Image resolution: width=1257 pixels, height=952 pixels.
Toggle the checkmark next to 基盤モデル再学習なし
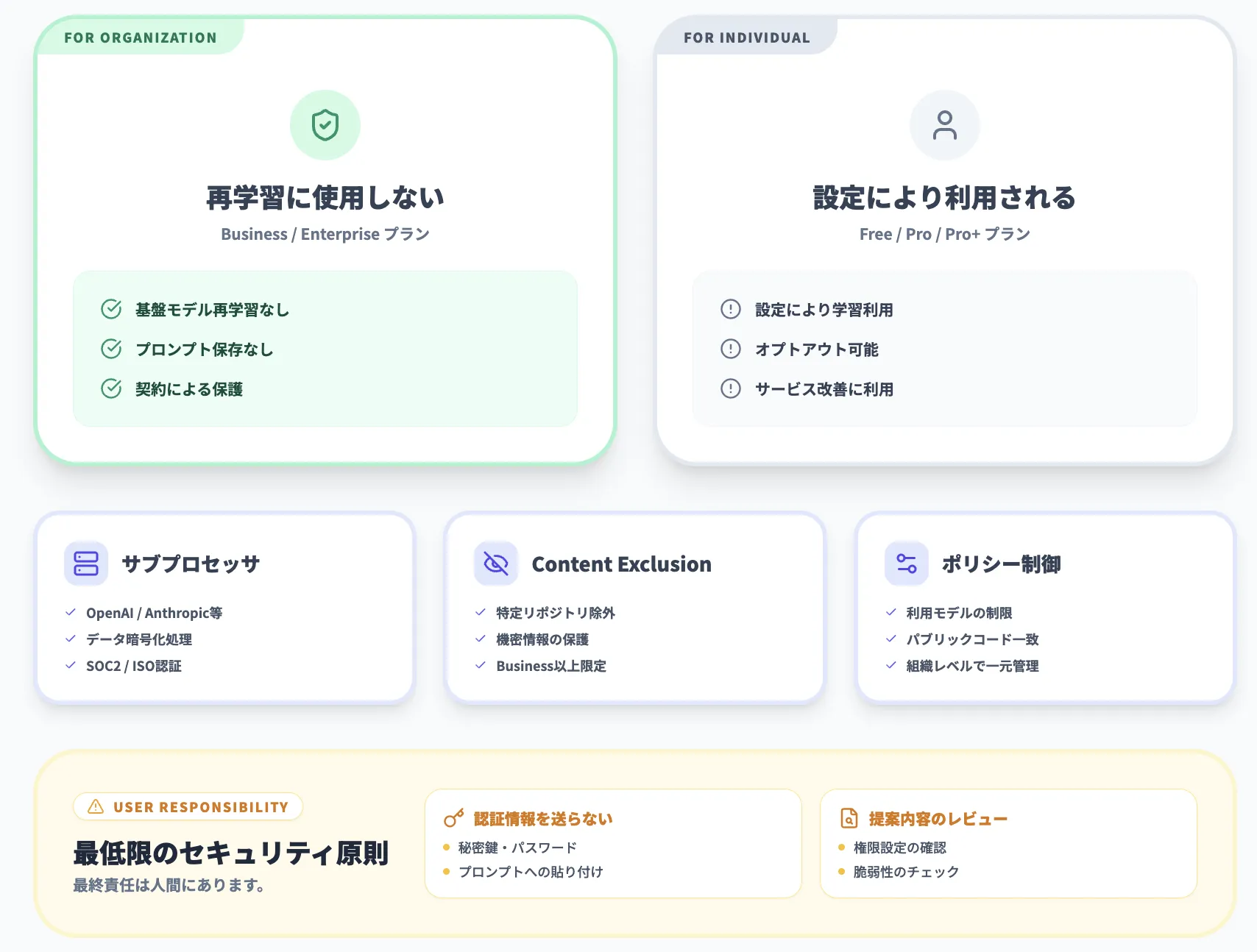[111, 309]
